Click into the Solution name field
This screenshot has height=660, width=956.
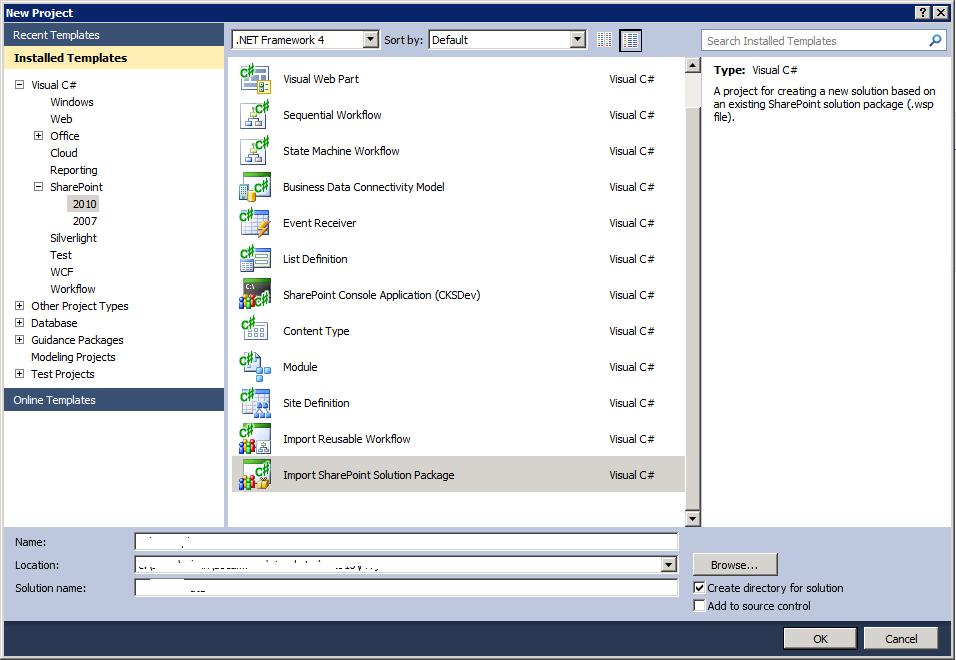click(x=406, y=587)
